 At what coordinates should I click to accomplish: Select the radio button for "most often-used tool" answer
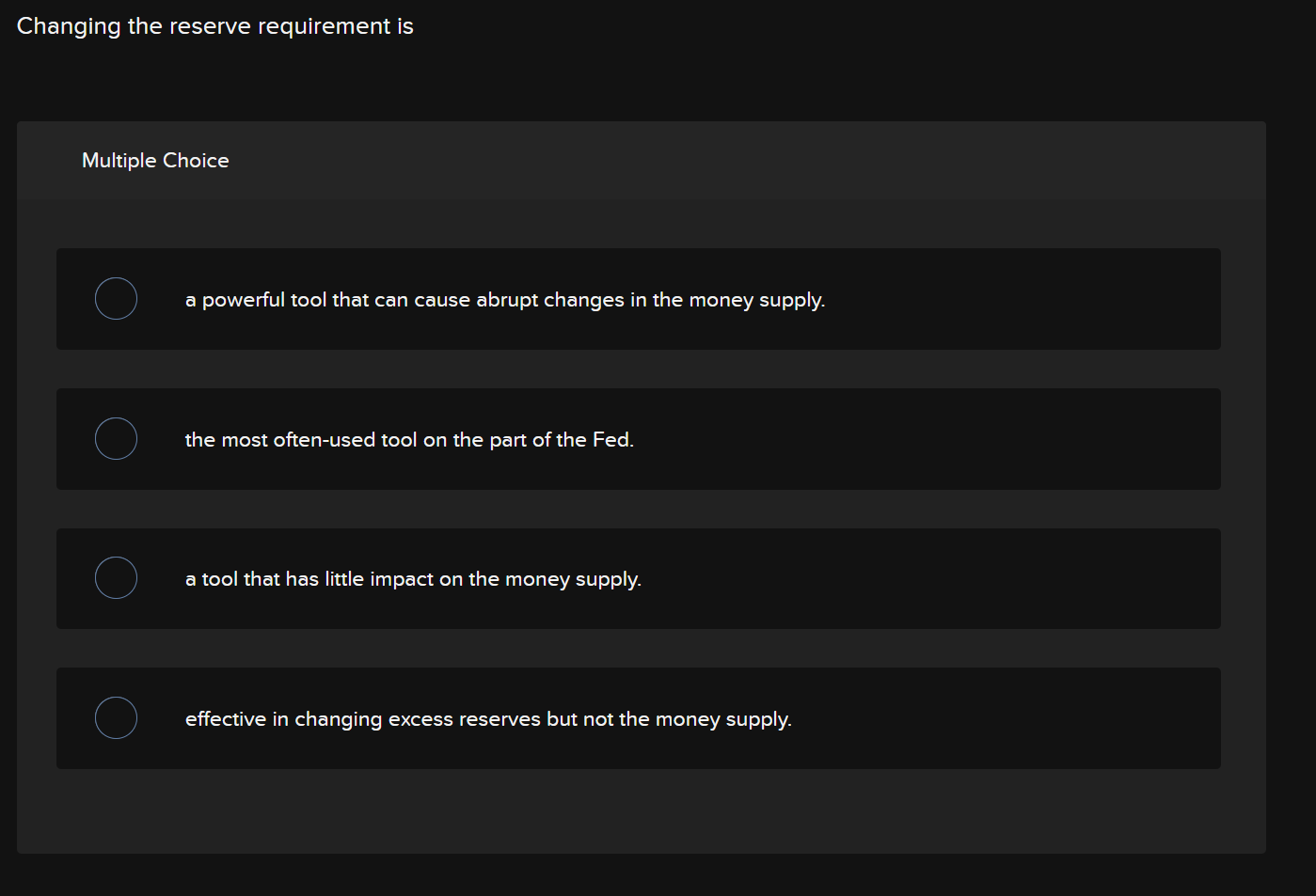(116, 438)
